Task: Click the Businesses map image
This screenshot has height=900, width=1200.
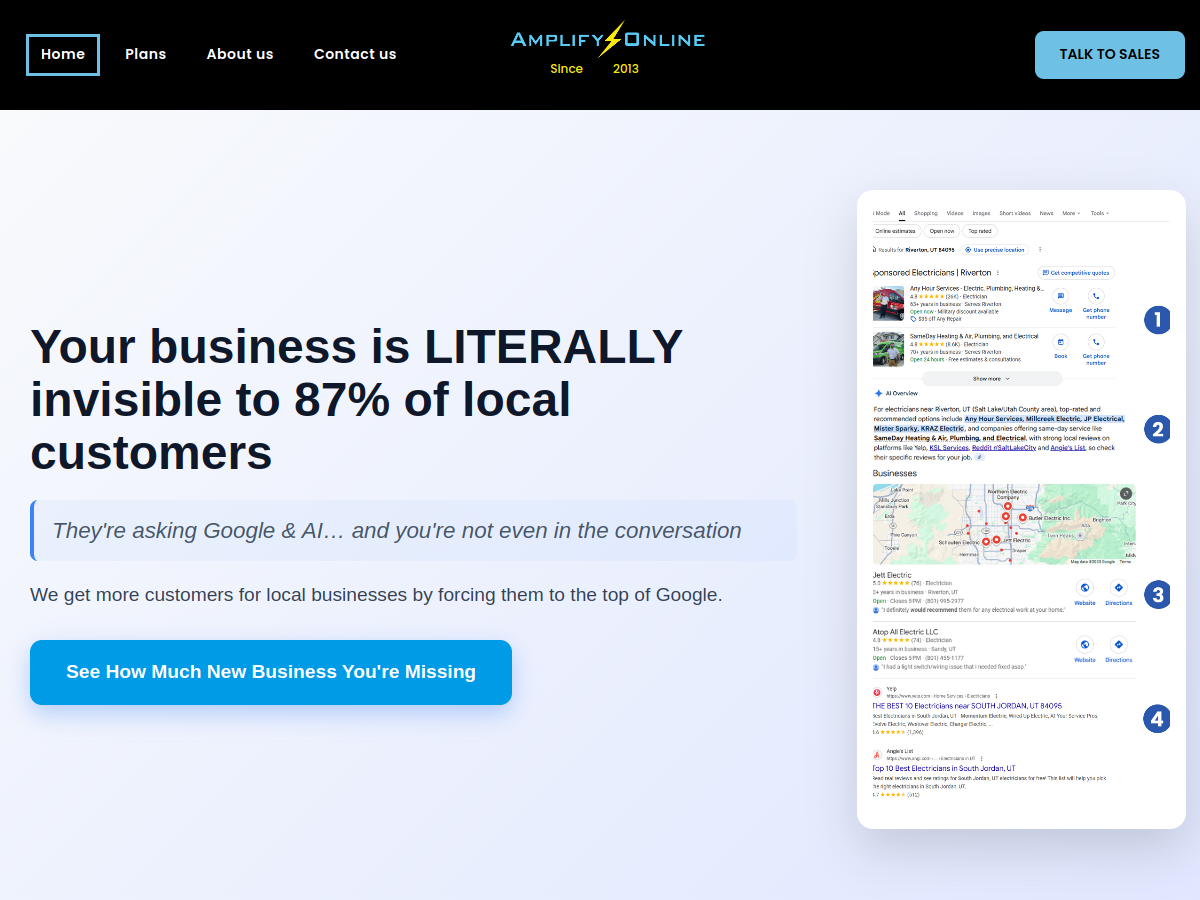Action: tap(1004, 524)
